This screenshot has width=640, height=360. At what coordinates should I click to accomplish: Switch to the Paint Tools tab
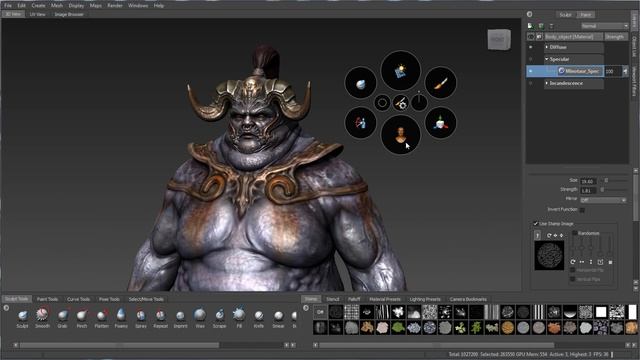pyautogui.click(x=47, y=299)
